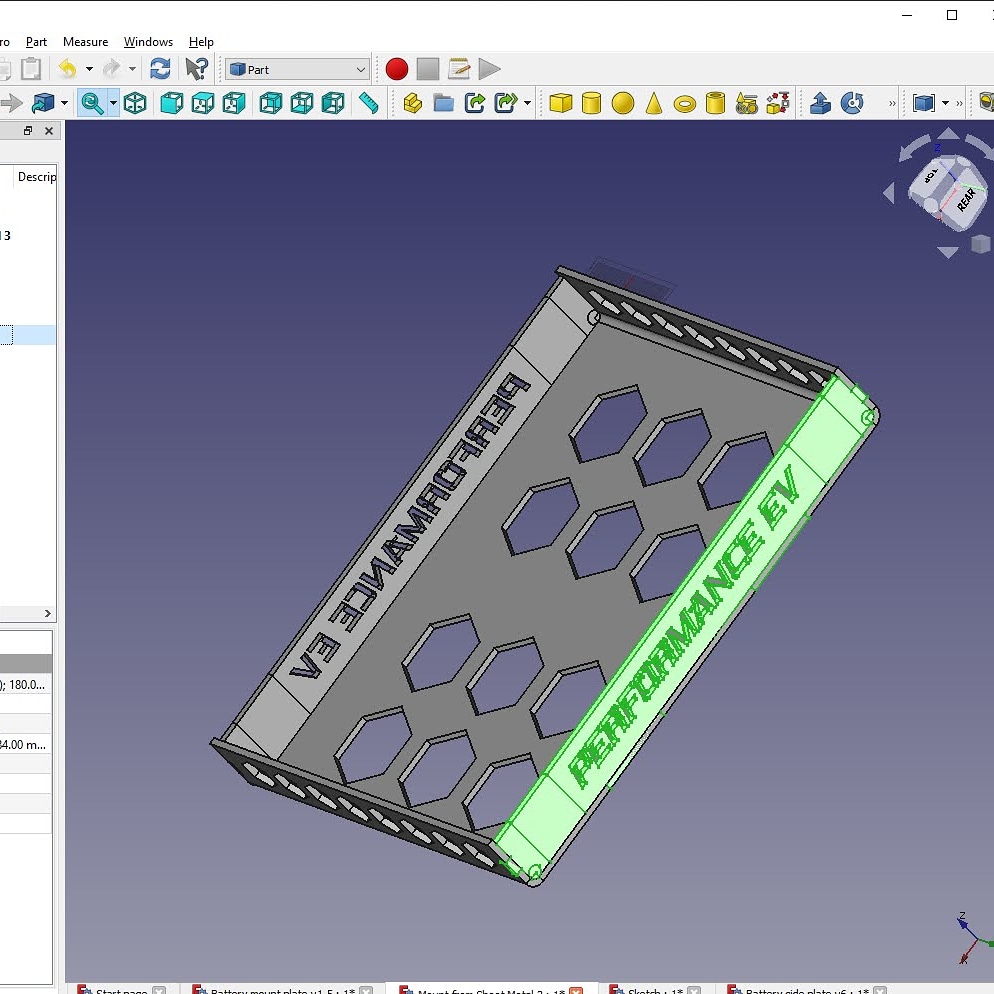
Task: Set the Top view cube icon
Action: pyautogui.click(x=203, y=103)
